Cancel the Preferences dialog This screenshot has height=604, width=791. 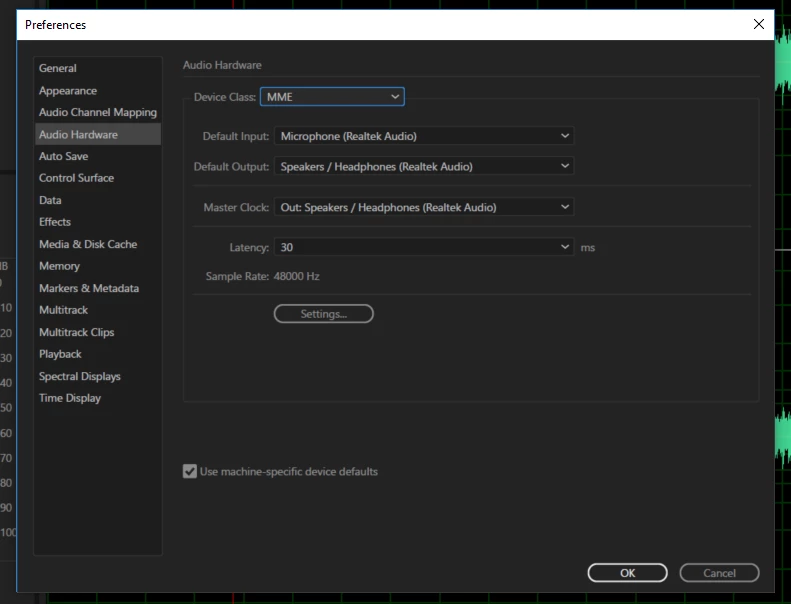pos(719,573)
